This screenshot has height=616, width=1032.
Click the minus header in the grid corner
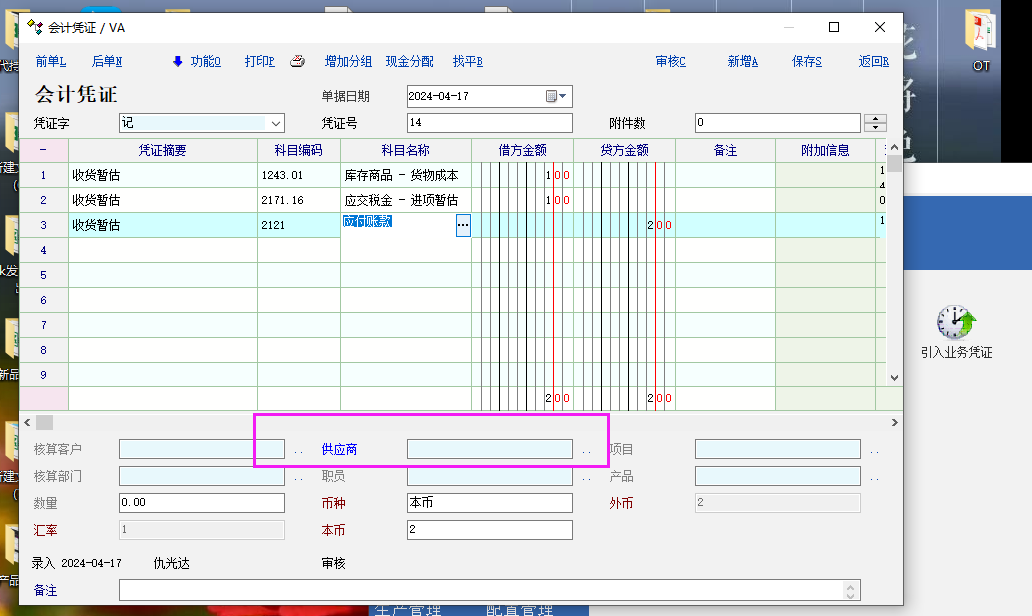click(43, 150)
